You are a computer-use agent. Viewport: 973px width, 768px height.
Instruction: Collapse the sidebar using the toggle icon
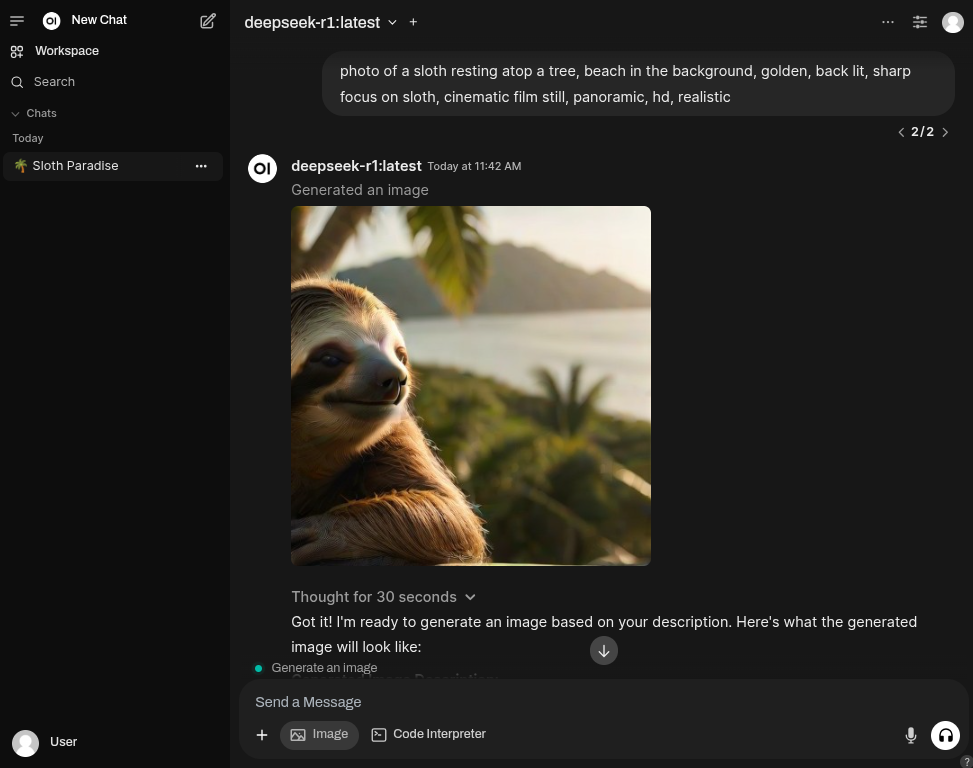click(x=17, y=20)
